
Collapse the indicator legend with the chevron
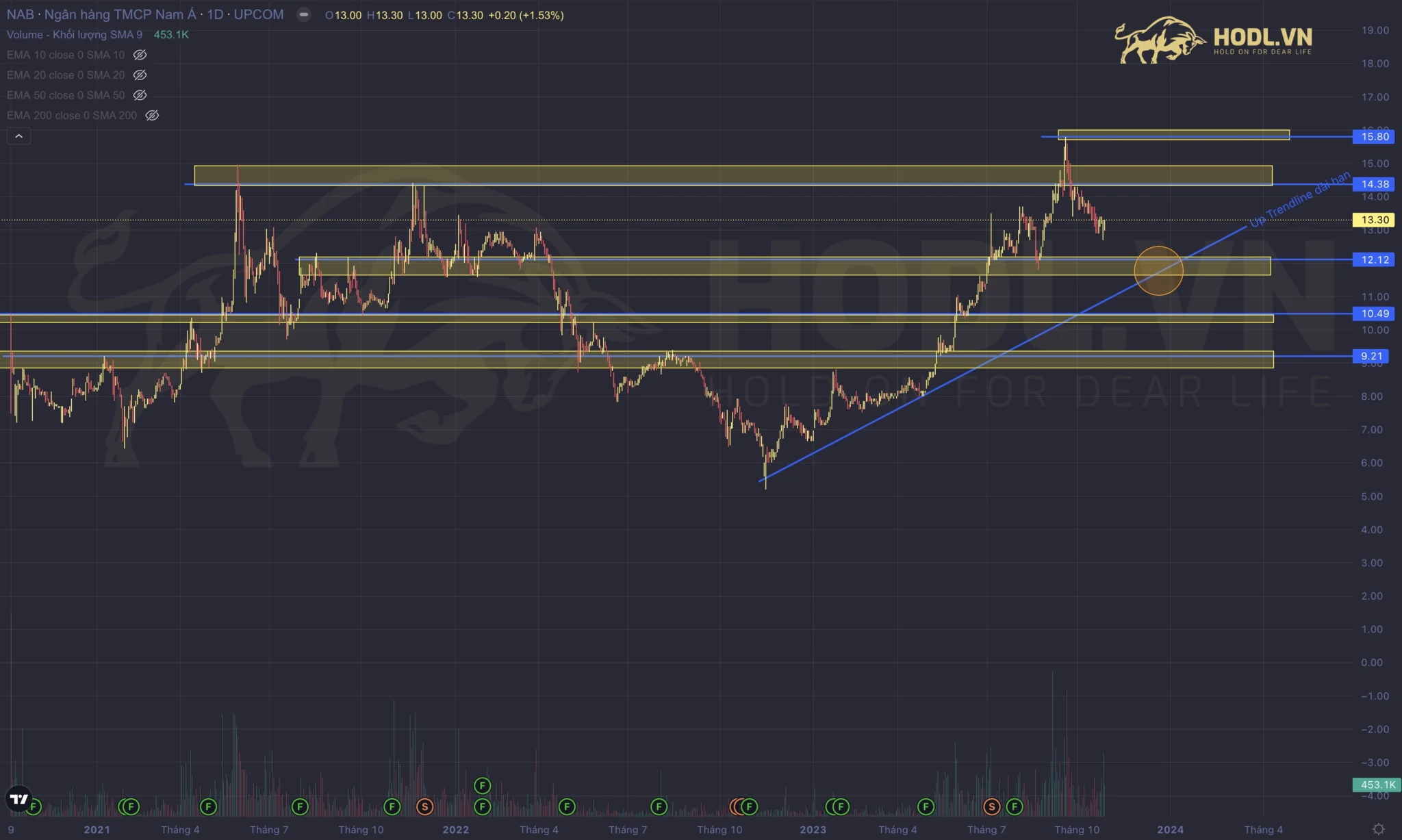(x=18, y=136)
